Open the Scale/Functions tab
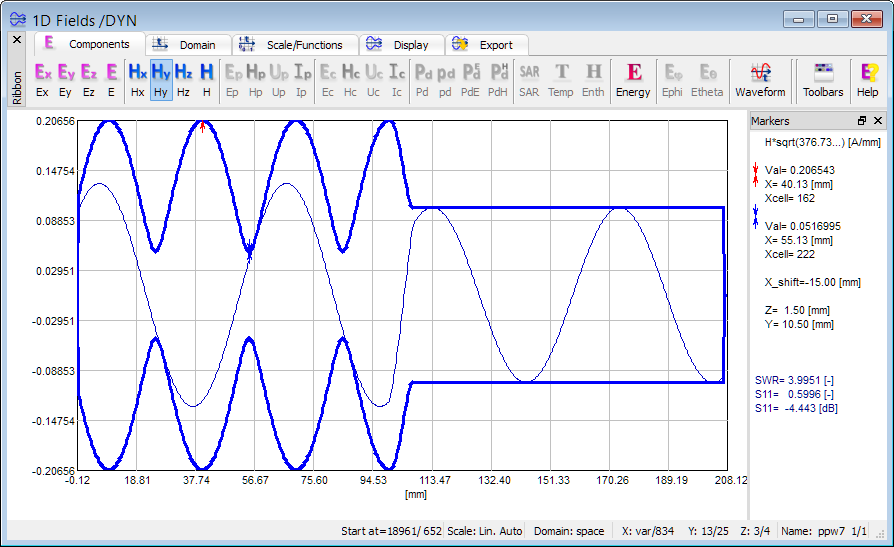894x547 pixels. pyautogui.click(x=294, y=45)
